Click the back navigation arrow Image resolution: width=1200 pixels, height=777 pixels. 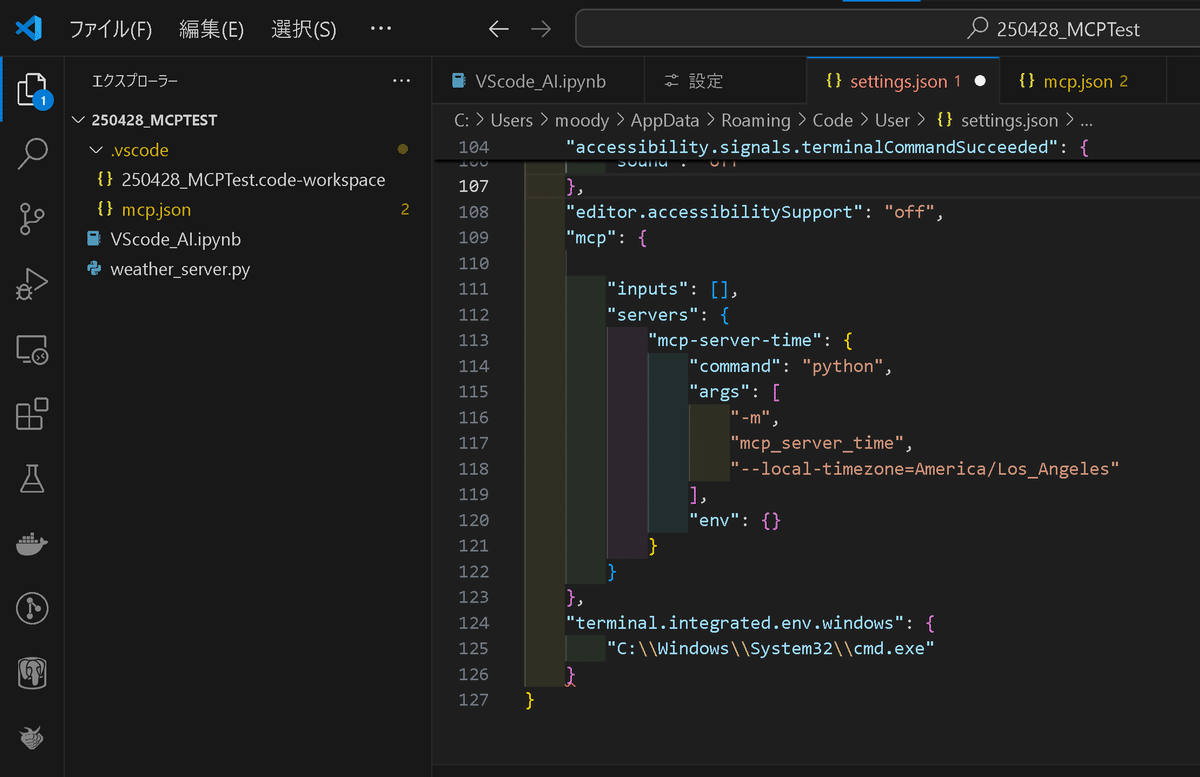[x=498, y=29]
